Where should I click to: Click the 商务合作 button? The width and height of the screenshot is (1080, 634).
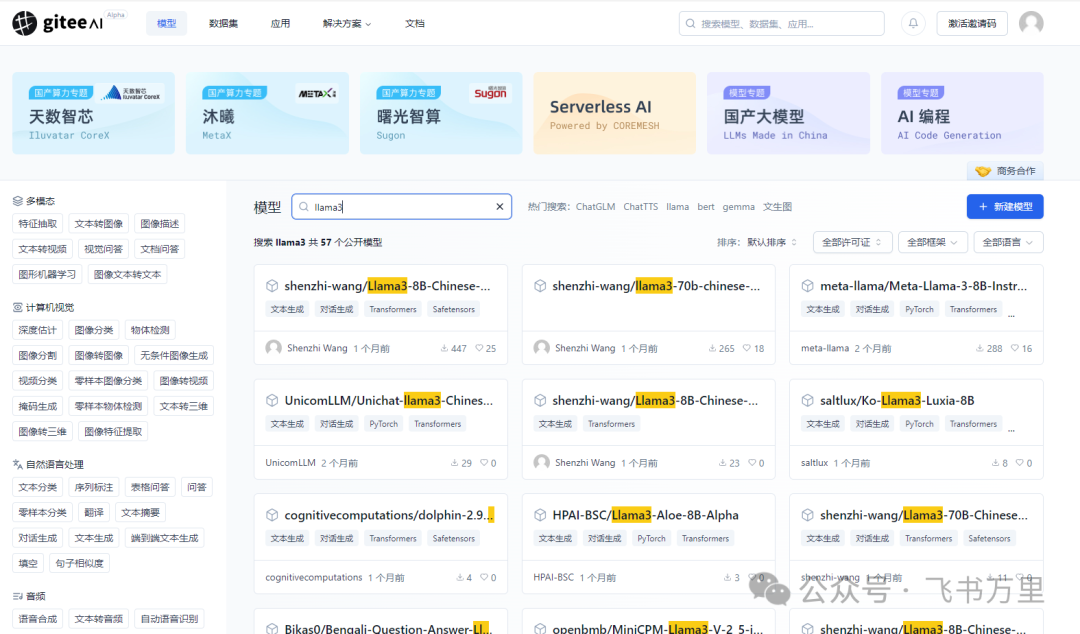1005,171
